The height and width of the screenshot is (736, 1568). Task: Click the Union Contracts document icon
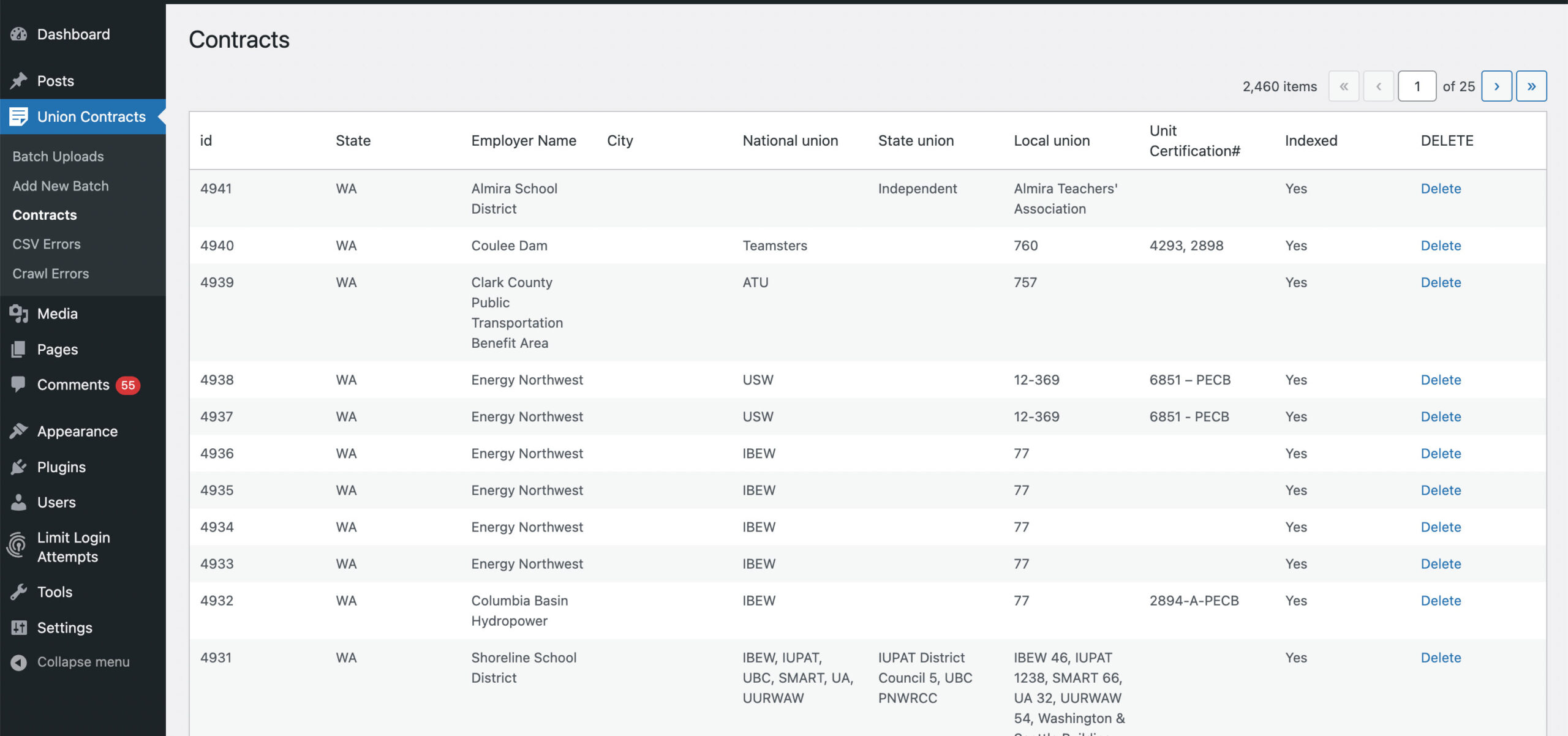pyautogui.click(x=19, y=116)
